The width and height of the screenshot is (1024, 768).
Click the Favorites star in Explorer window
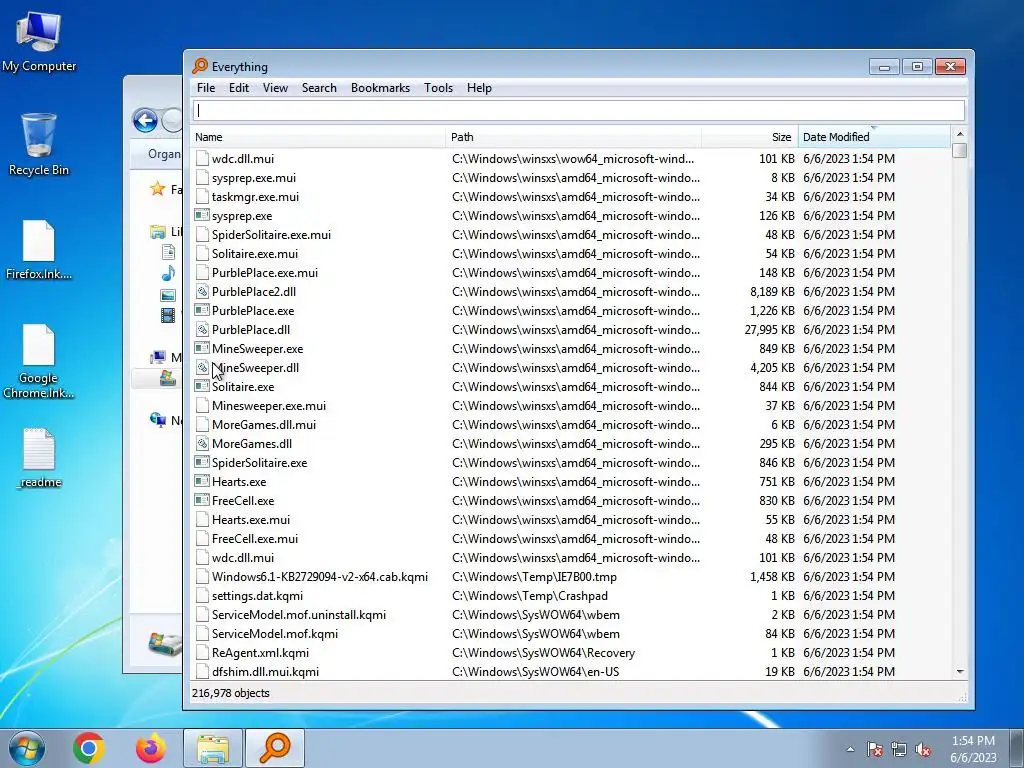pyautogui.click(x=157, y=189)
